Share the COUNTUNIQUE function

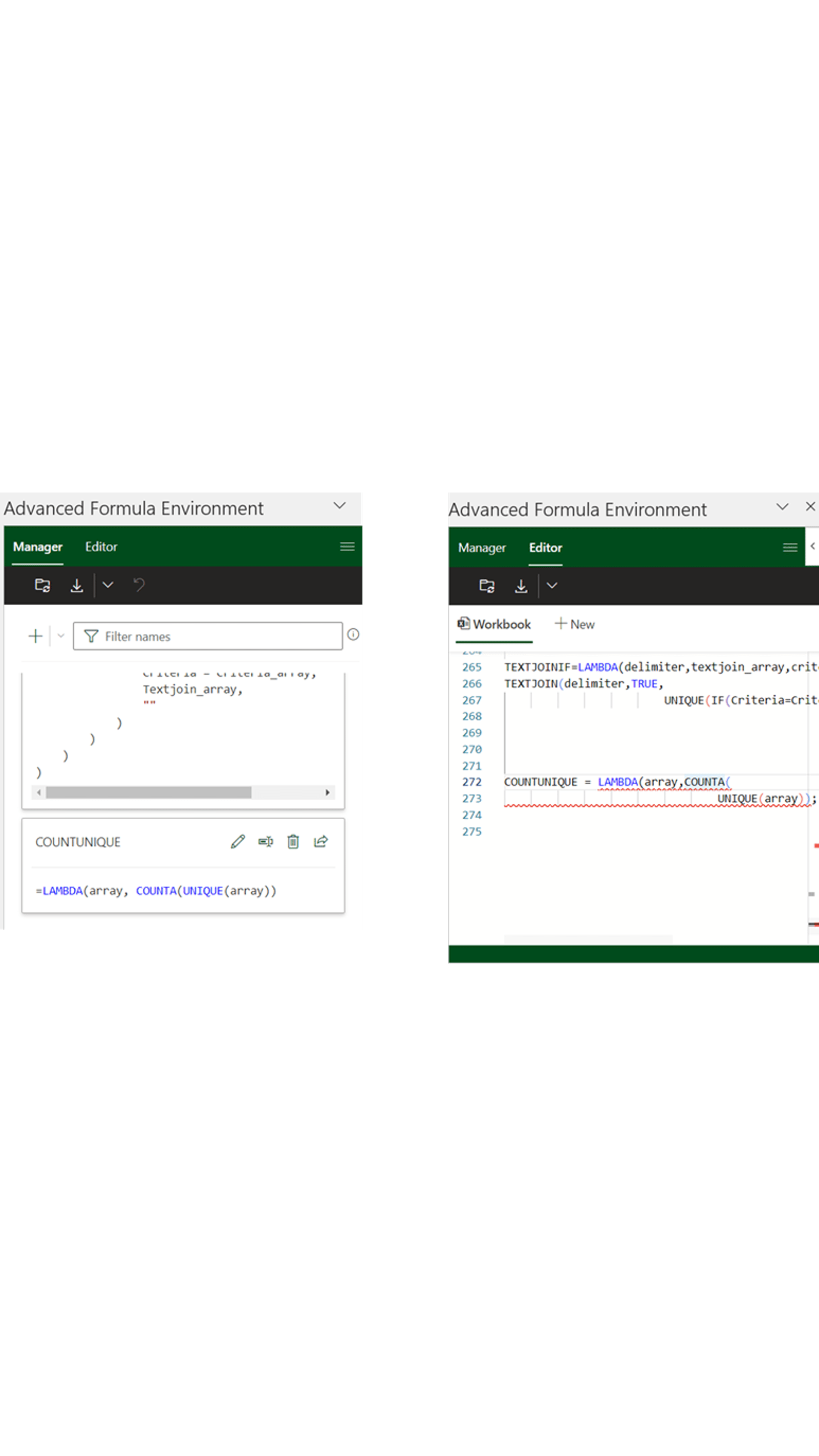tap(320, 842)
